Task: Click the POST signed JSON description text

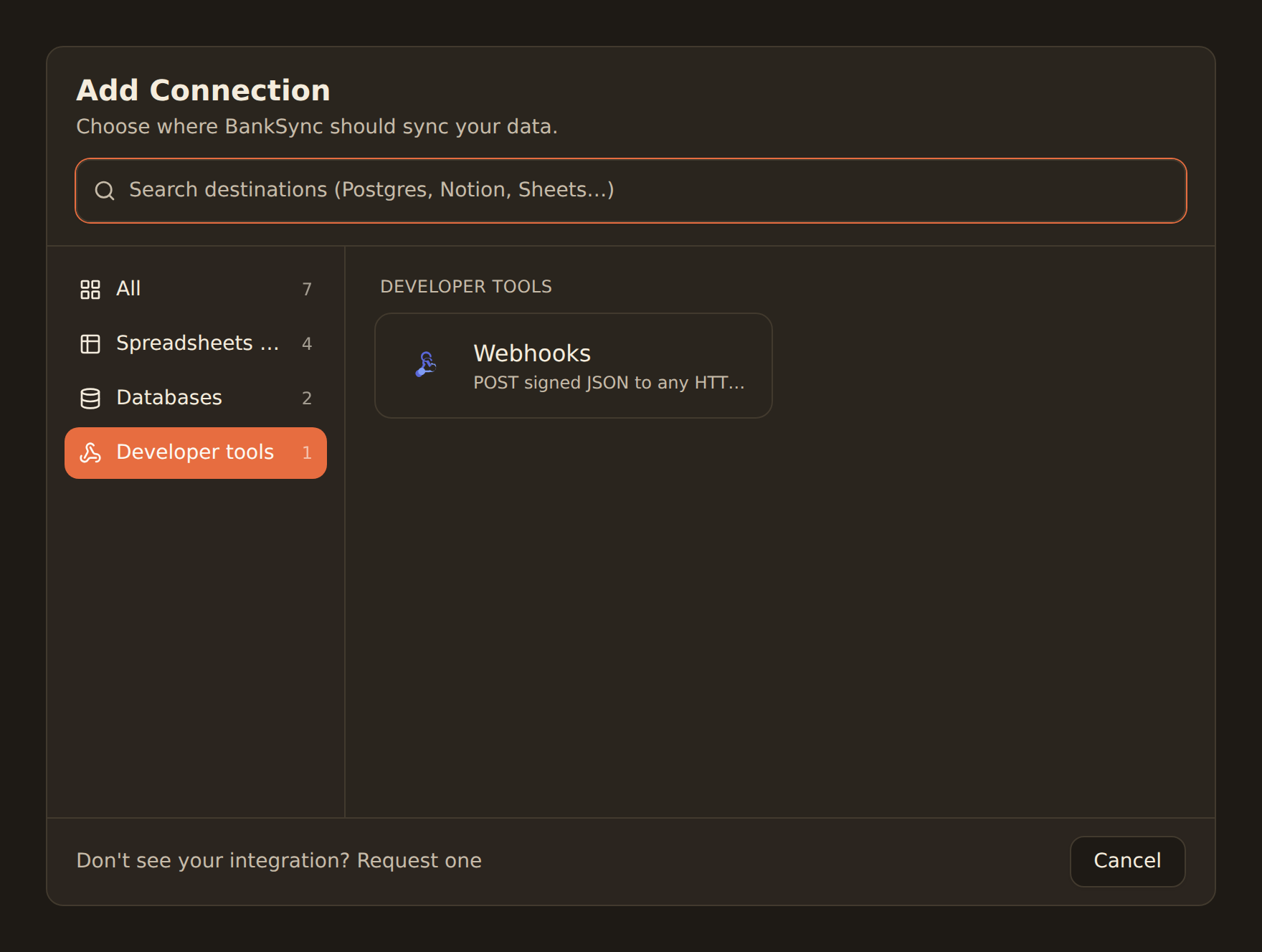Action: click(609, 383)
